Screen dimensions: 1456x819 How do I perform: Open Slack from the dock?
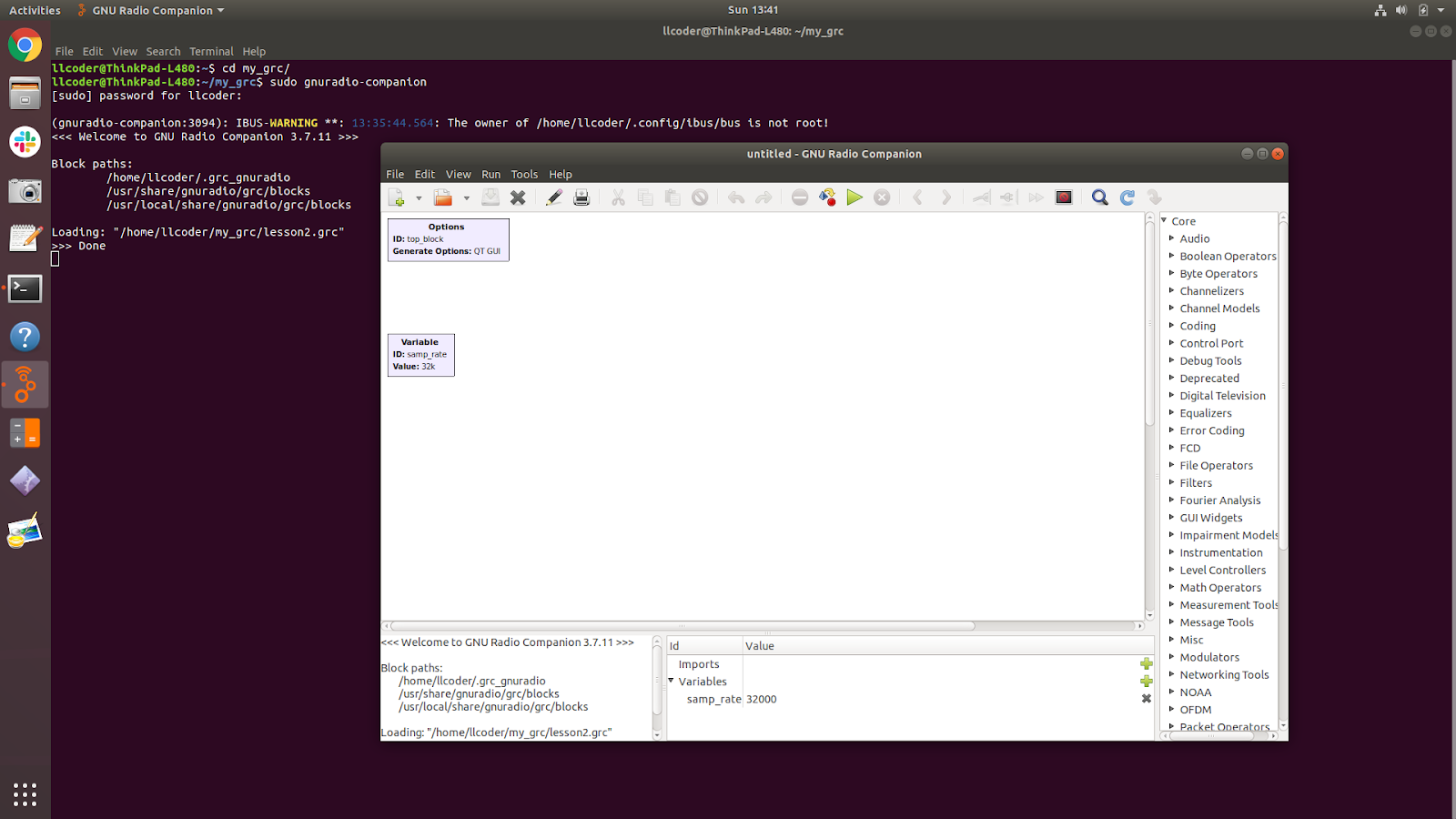click(25, 142)
